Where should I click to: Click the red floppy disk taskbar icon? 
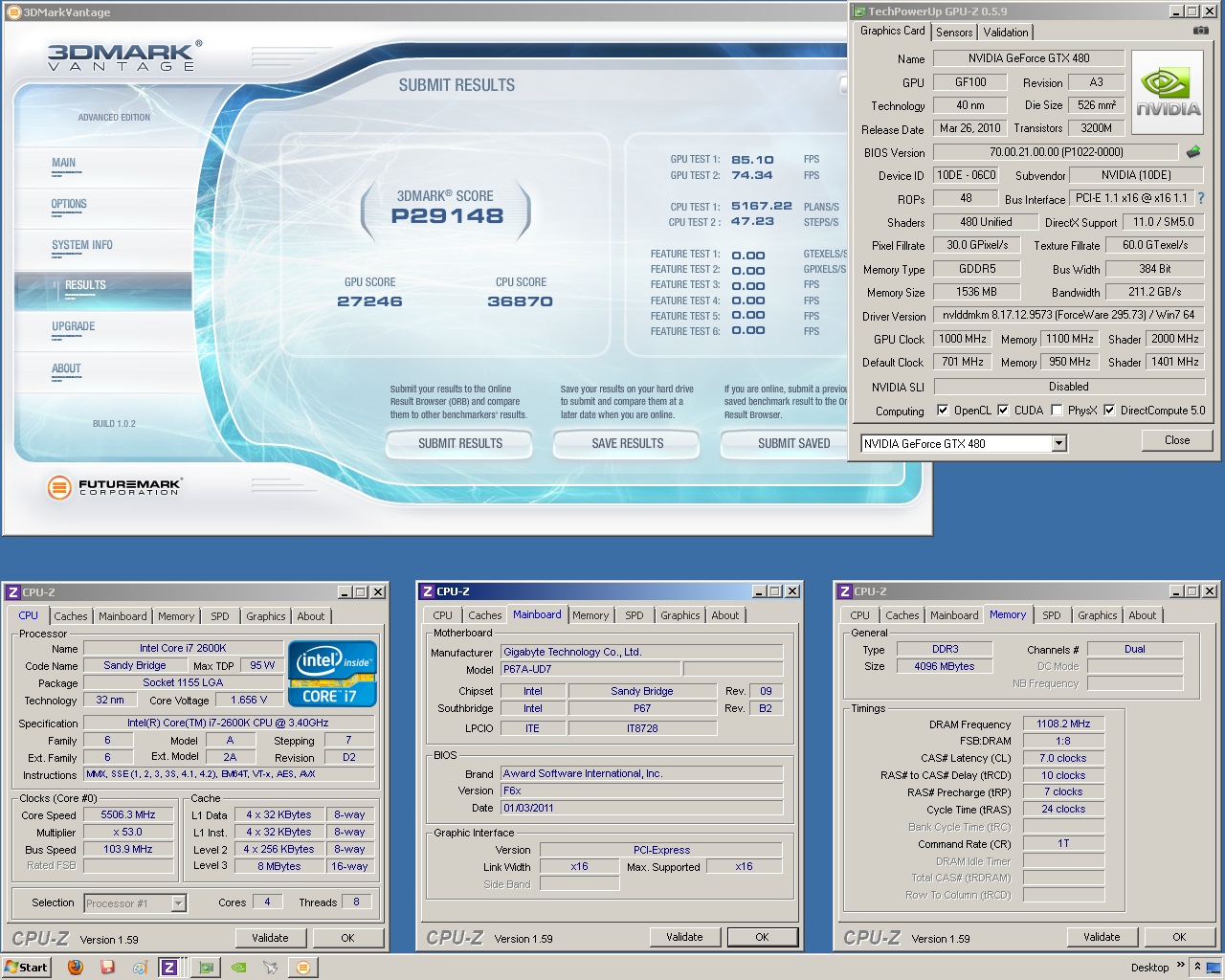[x=107, y=968]
